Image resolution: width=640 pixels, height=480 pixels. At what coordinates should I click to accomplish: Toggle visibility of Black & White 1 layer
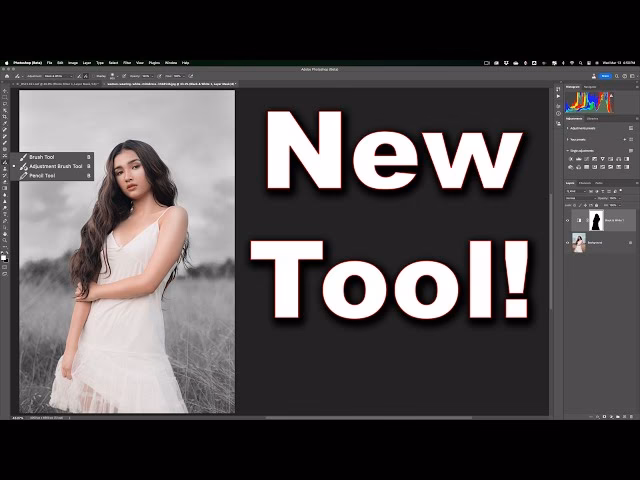[x=567, y=220]
